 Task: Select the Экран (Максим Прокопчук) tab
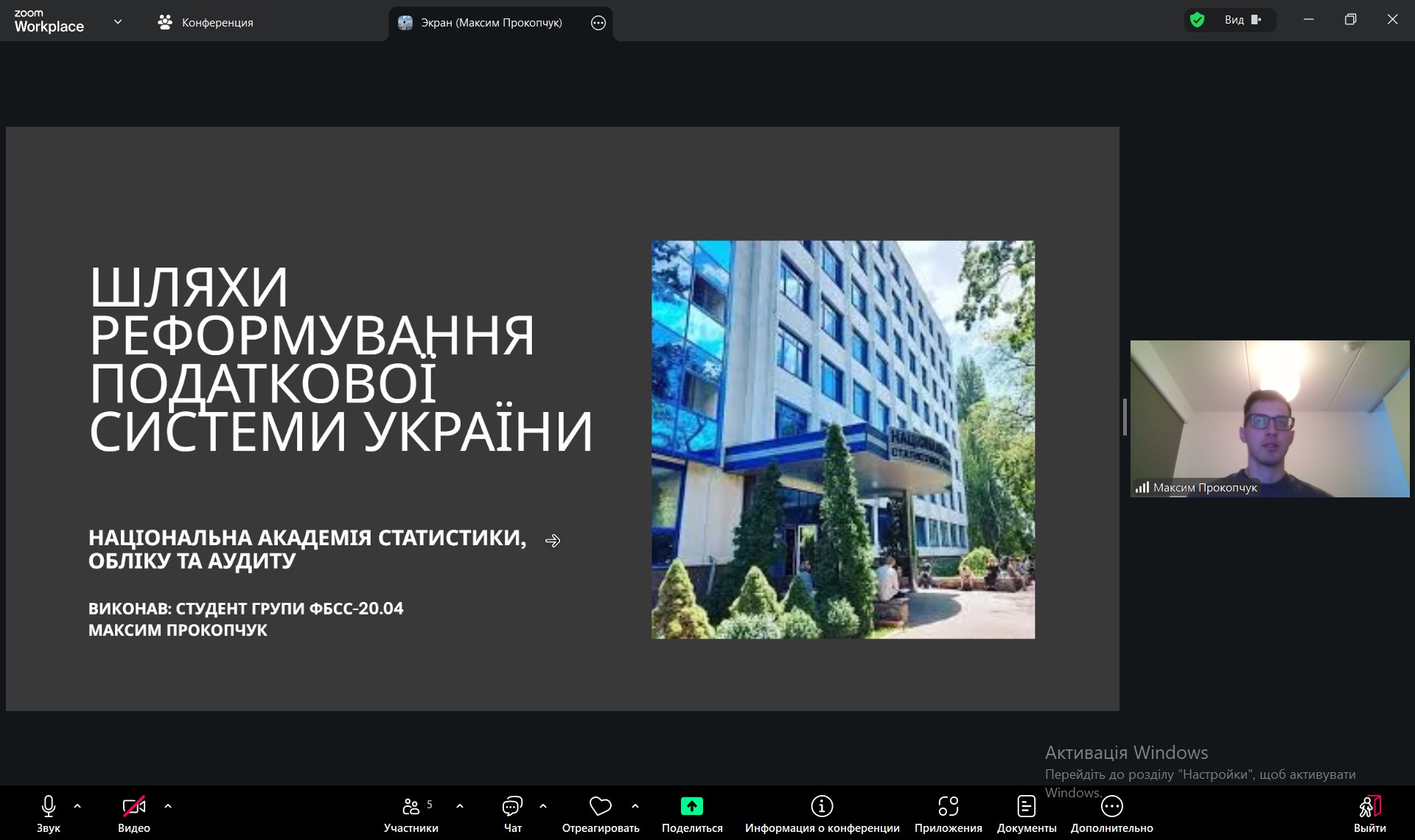(x=490, y=23)
